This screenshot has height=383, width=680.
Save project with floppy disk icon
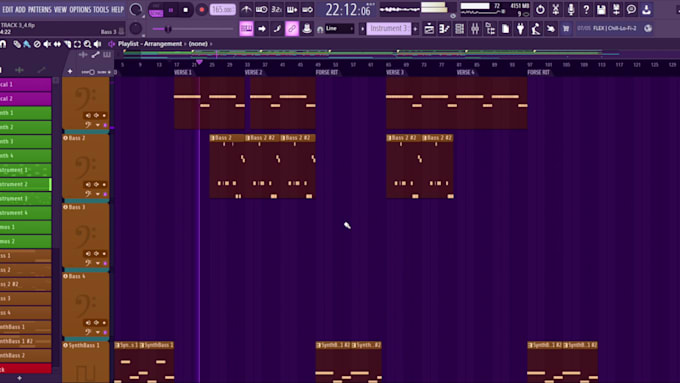click(601, 10)
